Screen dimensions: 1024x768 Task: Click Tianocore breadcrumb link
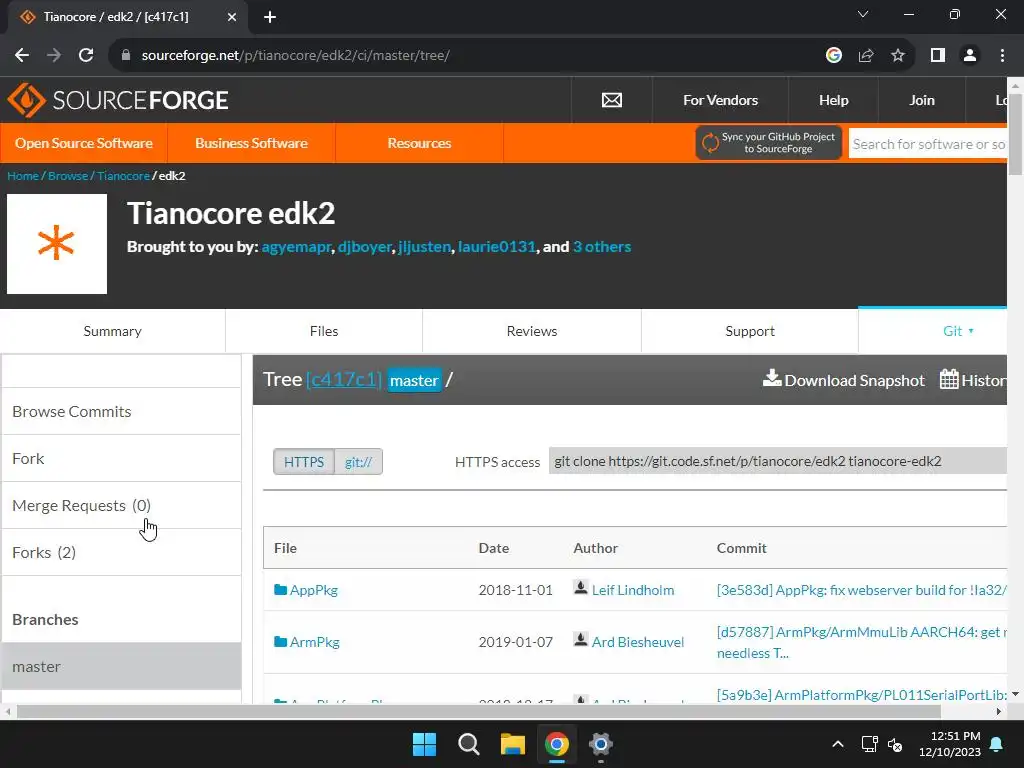123,176
